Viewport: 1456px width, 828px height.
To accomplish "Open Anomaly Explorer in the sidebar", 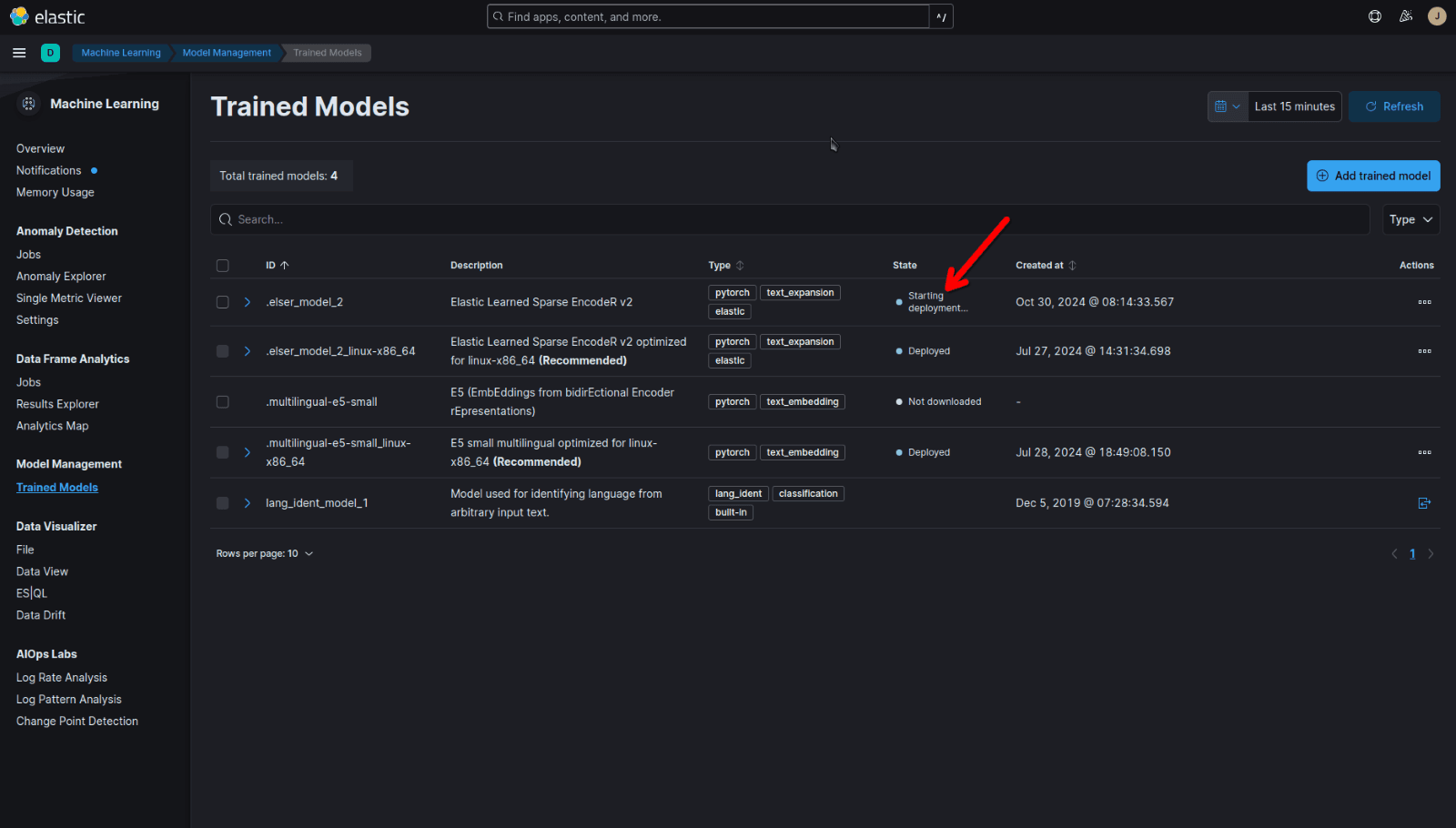I will (60, 276).
